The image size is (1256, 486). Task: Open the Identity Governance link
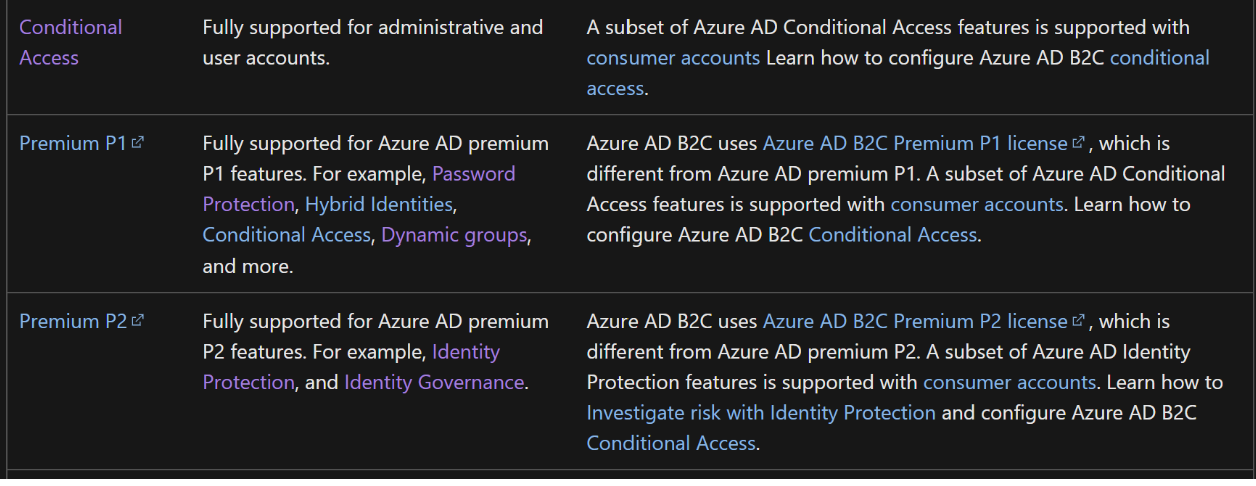pyautogui.click(x=433, y=382)
